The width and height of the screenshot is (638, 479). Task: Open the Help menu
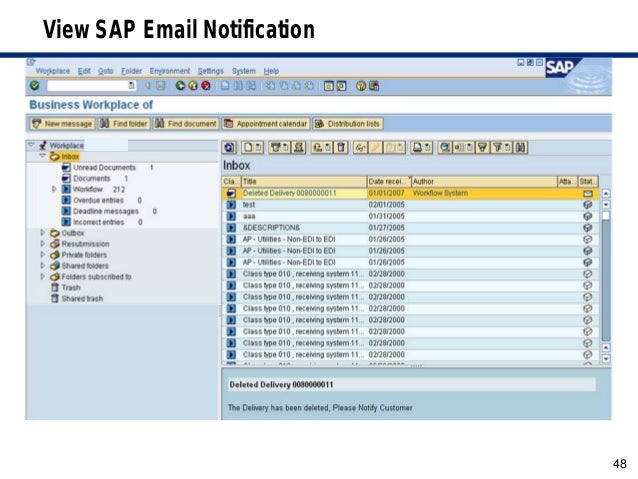[x=271, y=71]
